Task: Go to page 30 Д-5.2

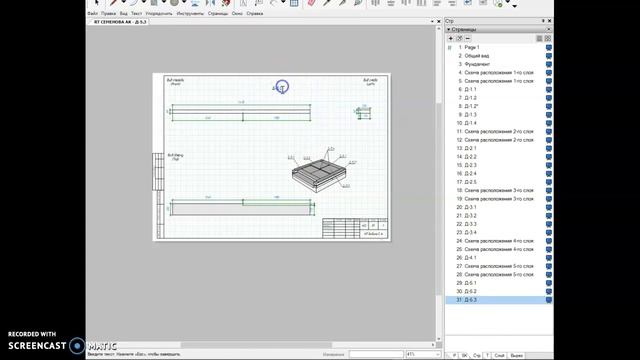Action: [x=470, y=291]
